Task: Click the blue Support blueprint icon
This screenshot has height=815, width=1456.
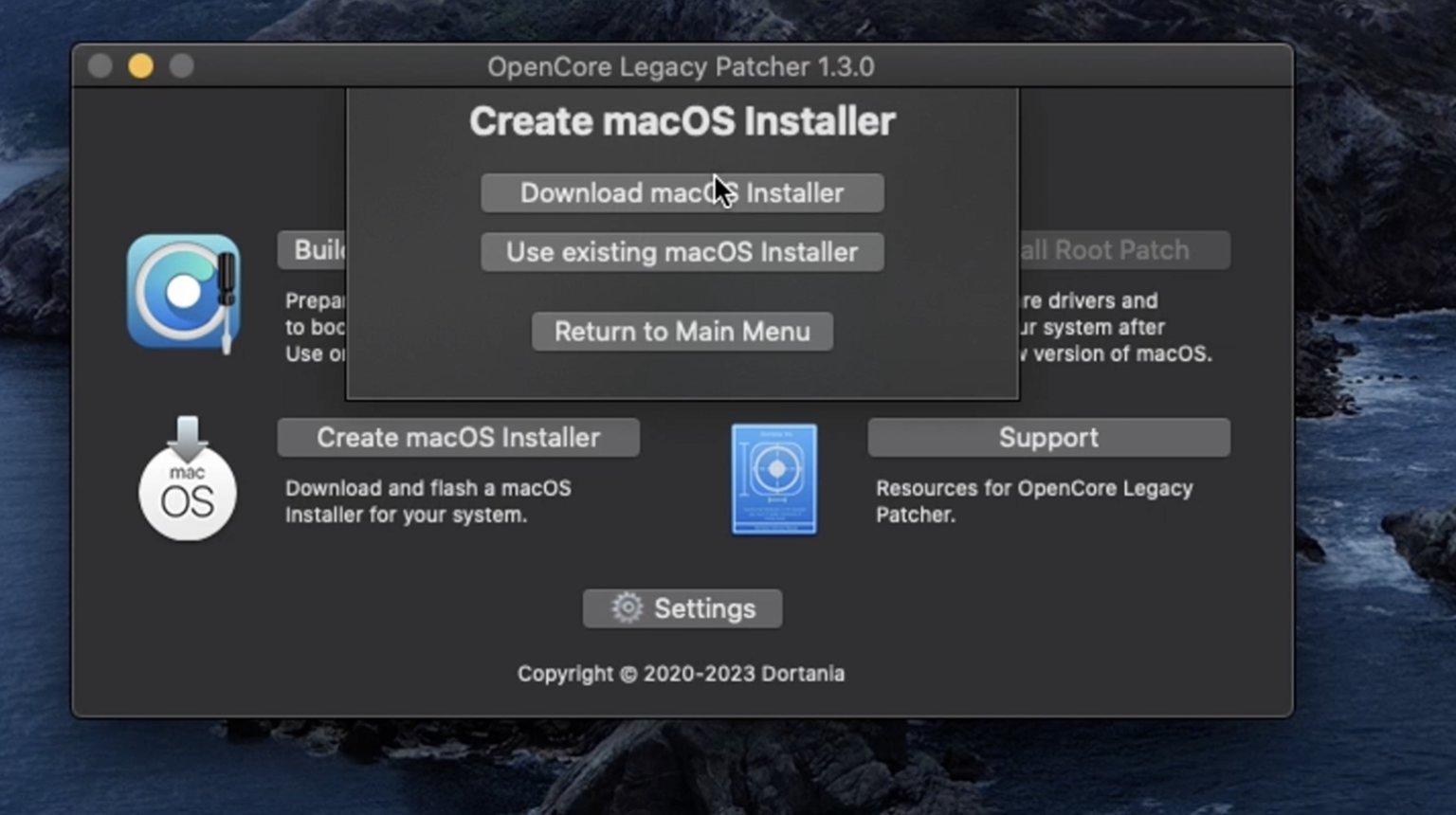Action: click(x=774, y=480)
